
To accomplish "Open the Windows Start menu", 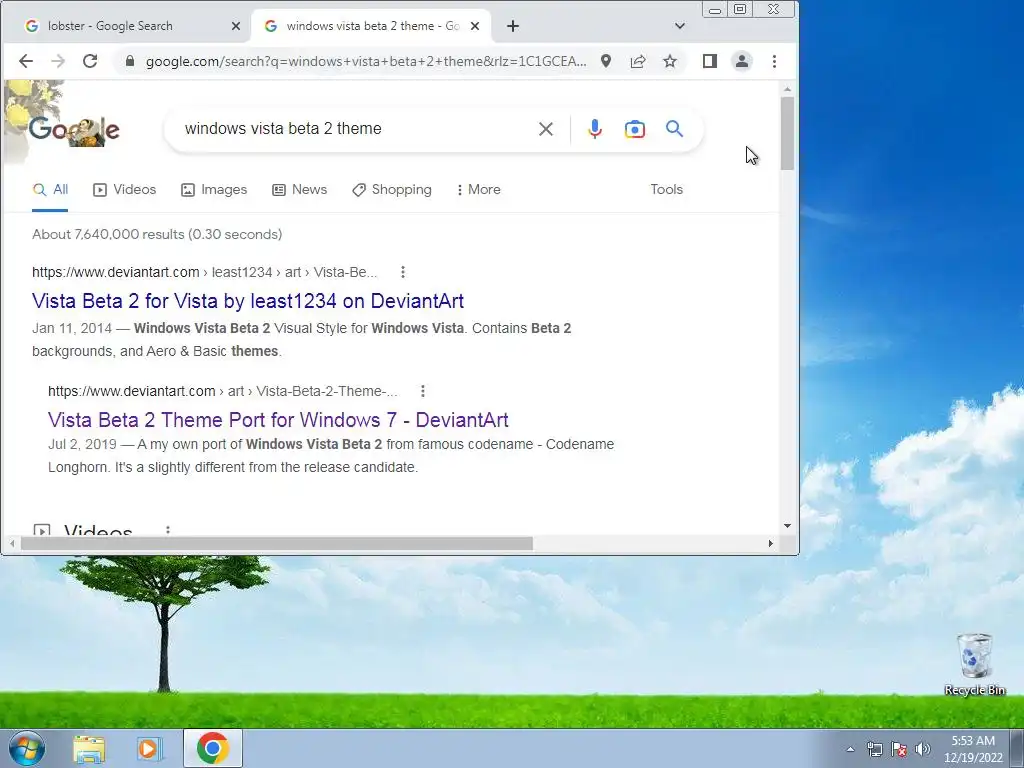I will click(26, 748).
